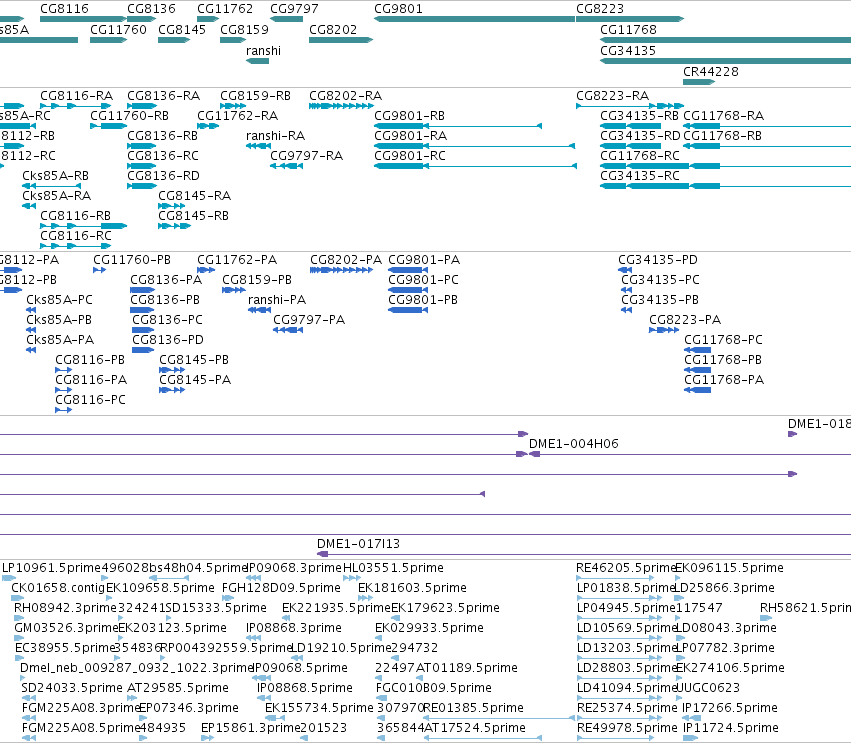851x743 pixels.
Task: Click the LD25866.3prime EST label
Action: point(724,588)
